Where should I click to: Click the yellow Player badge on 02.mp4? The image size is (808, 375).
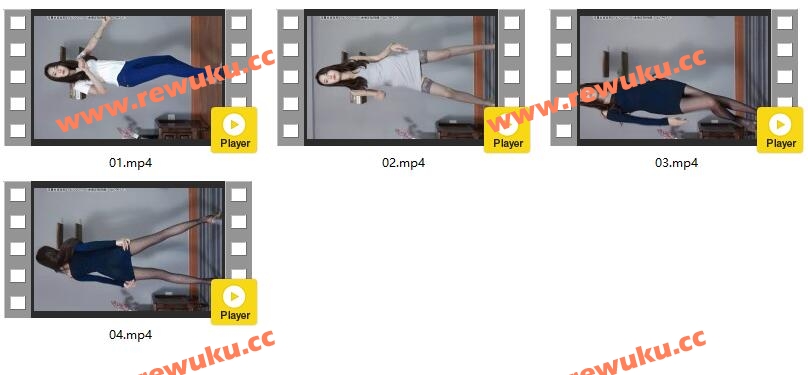click(507, 130)
